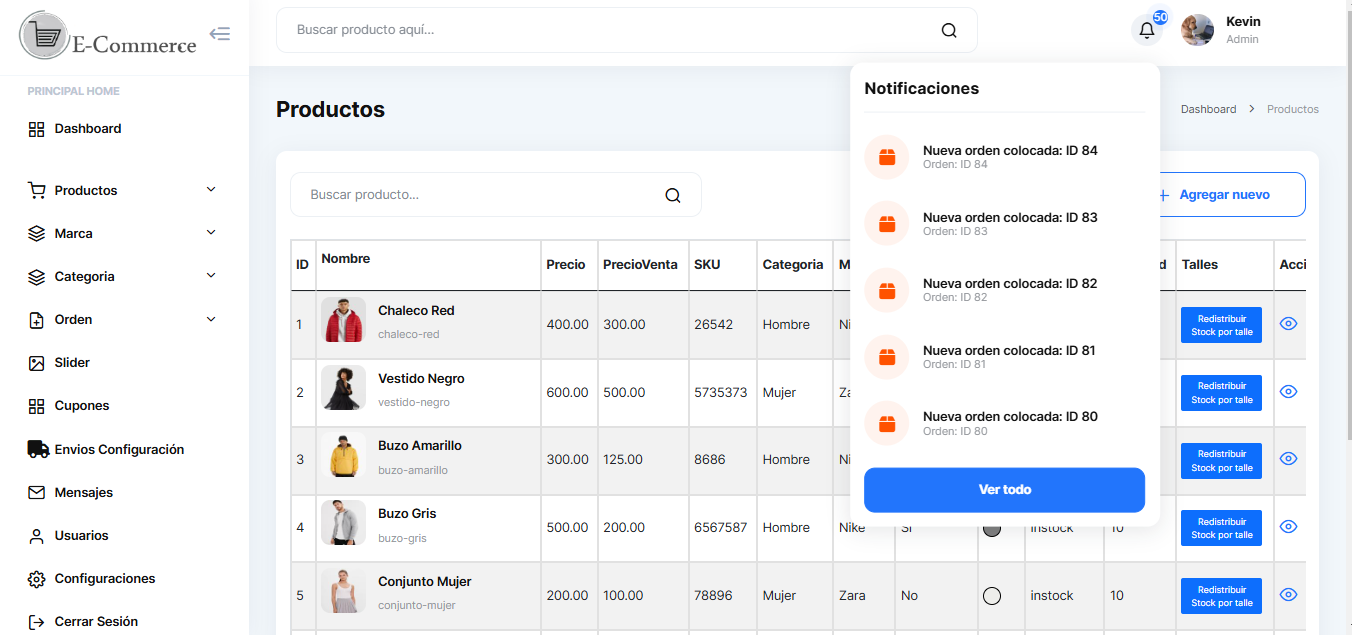Click the Vestido Negro product thumbnail
Viewport: 1352px width, 635px height.
[343, 387]
